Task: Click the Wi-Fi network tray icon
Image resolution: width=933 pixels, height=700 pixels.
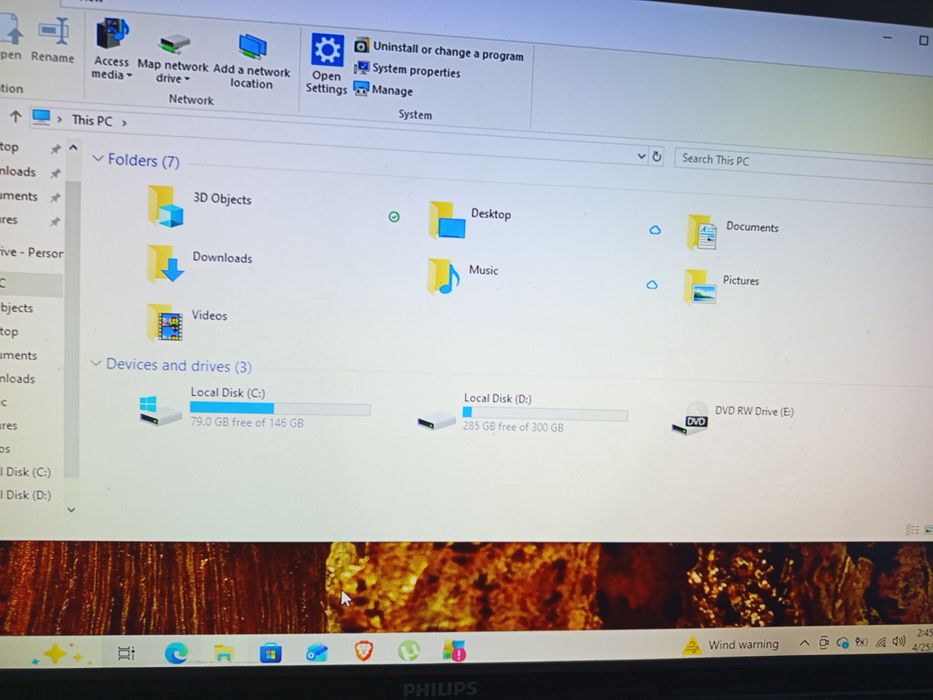Action: (881, 642)
